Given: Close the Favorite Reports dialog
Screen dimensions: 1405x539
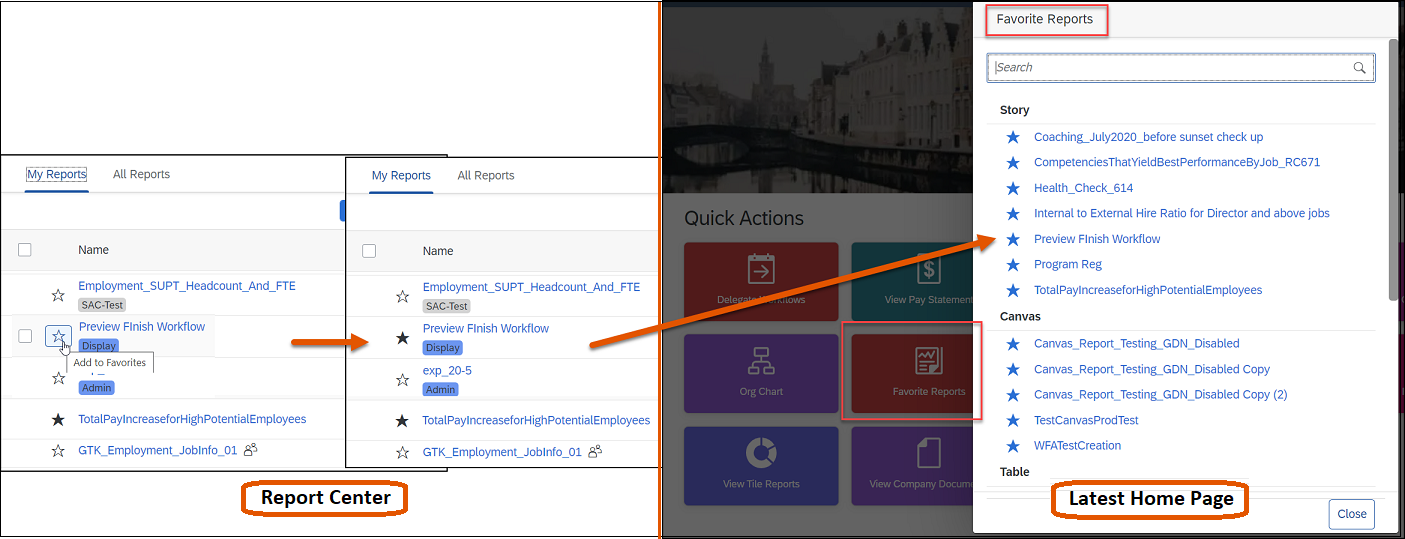Looking at the screenshot, I should coord(1351,514).
